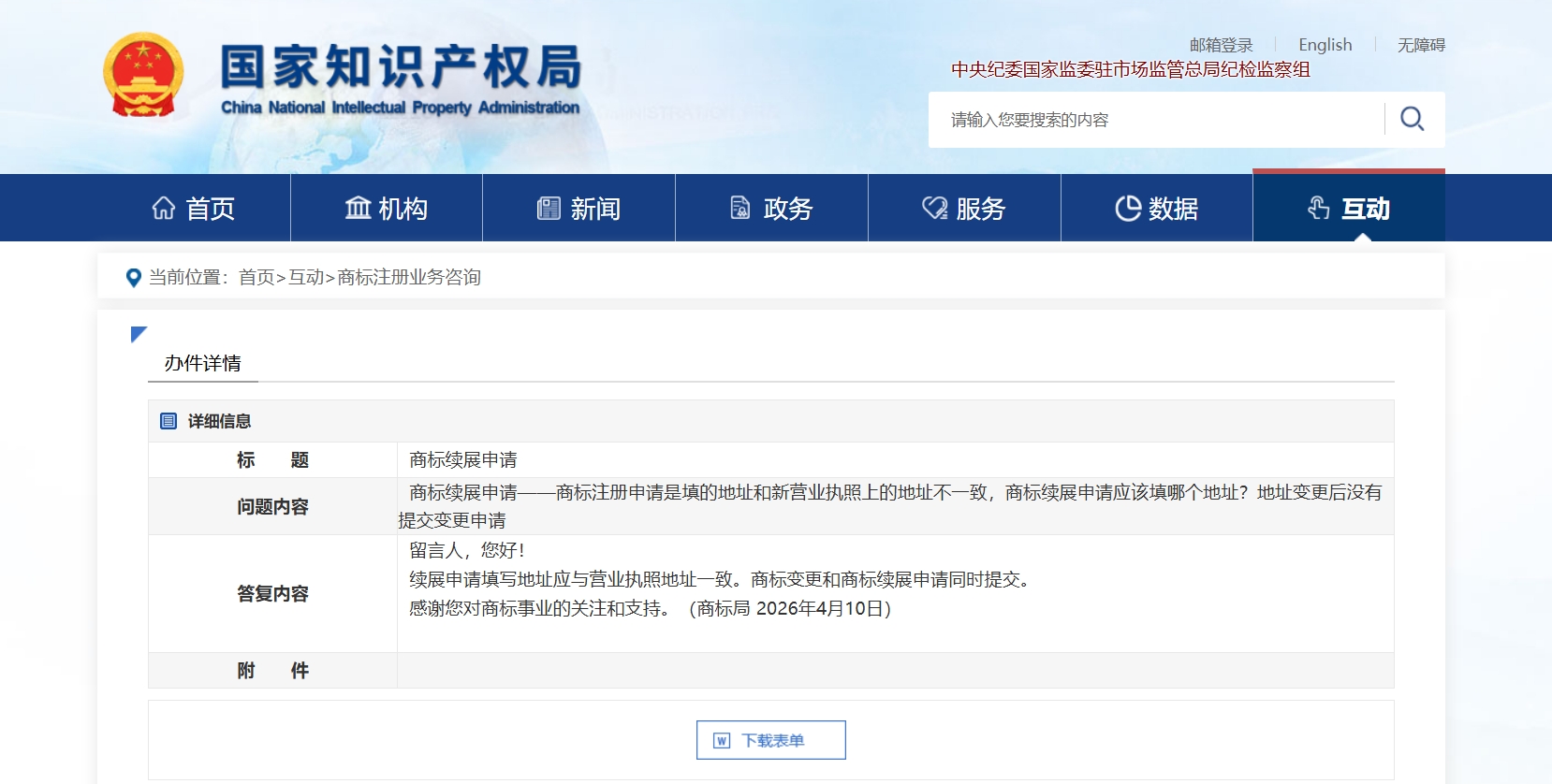Click the location pin breadcrumb icon
The height and width of the screenshot is (784, 1552).
[134, 277]
